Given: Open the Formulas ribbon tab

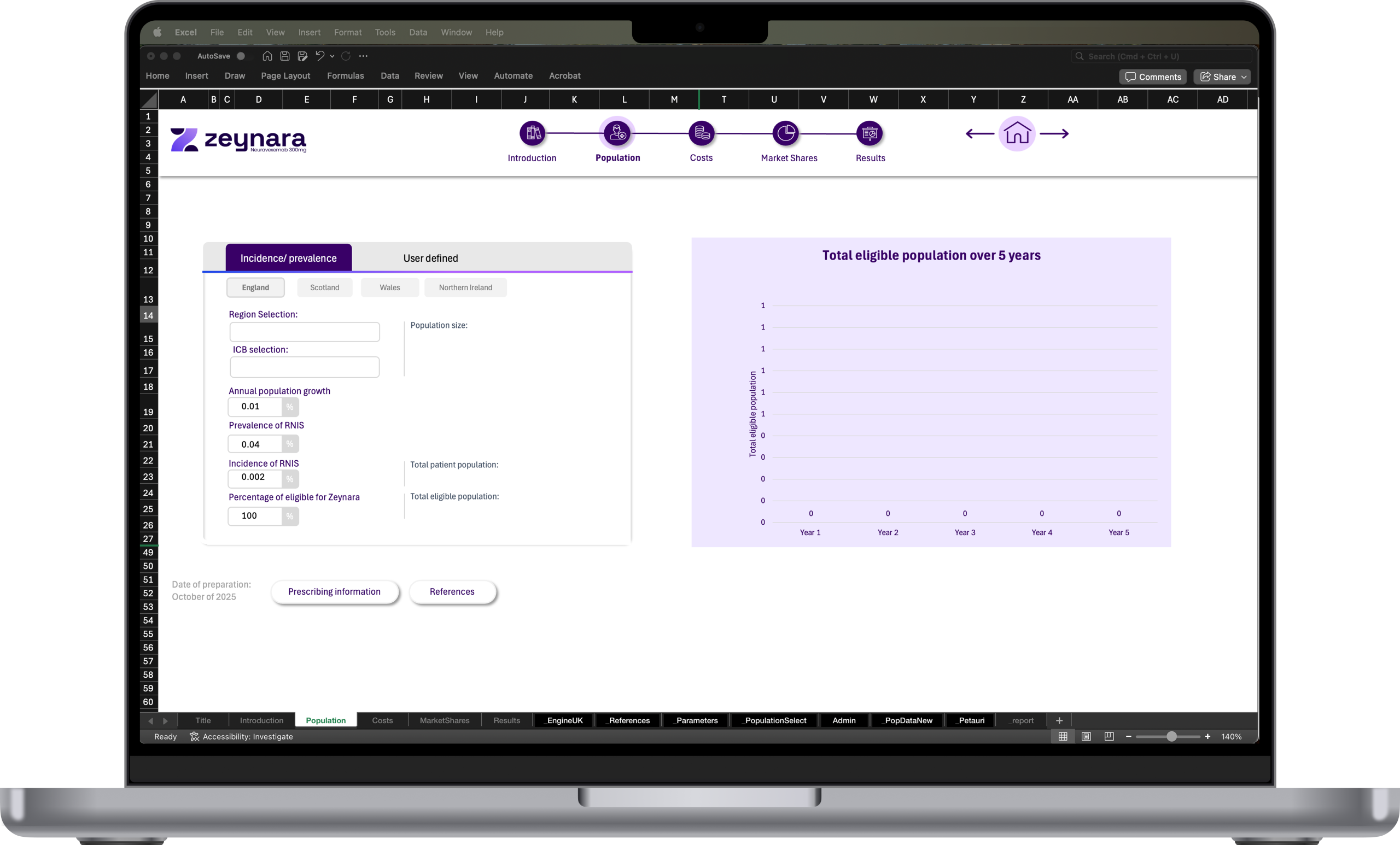Looking at the screenshot, I should pyautogui.click(x=345, y=75).
